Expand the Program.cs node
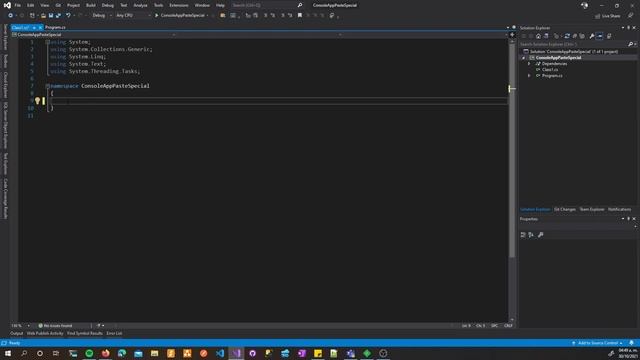Viewport: 640px width, 360px height. (529, 76)
